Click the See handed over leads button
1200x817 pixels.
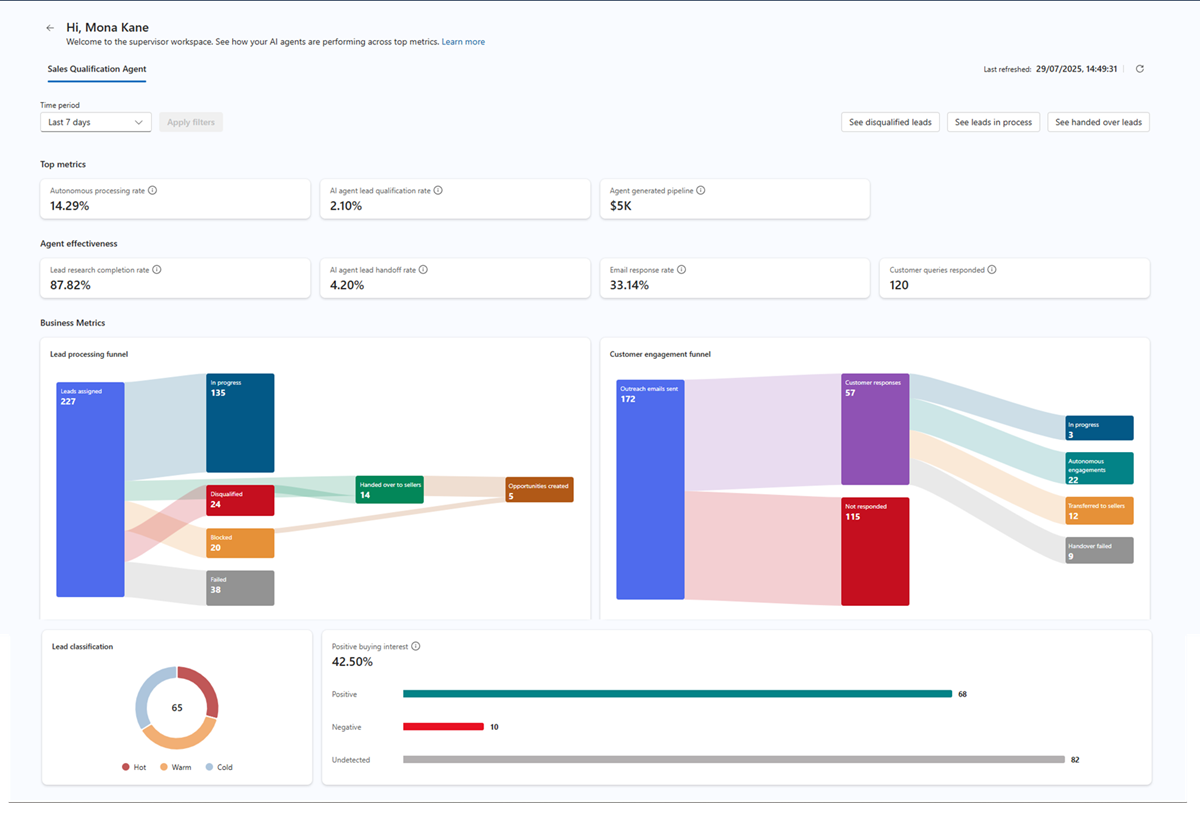click(1098, 122)
